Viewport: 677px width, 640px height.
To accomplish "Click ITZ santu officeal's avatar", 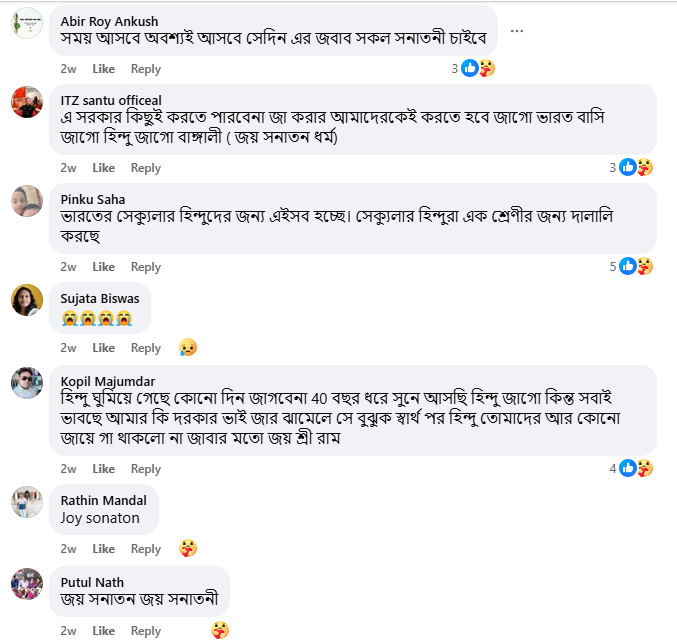I will (x=26, y=103).
